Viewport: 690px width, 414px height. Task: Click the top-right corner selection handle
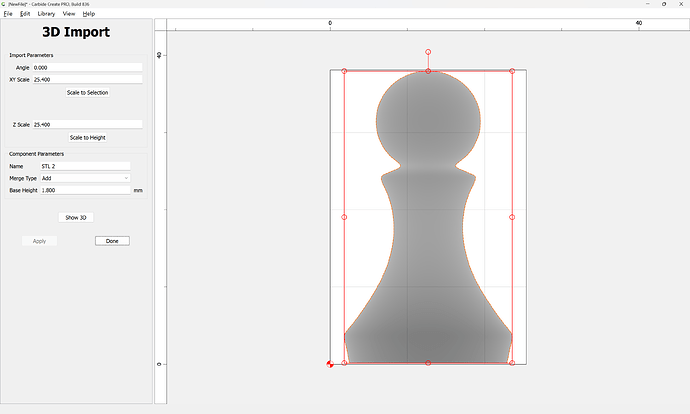[x=512, y=71]
